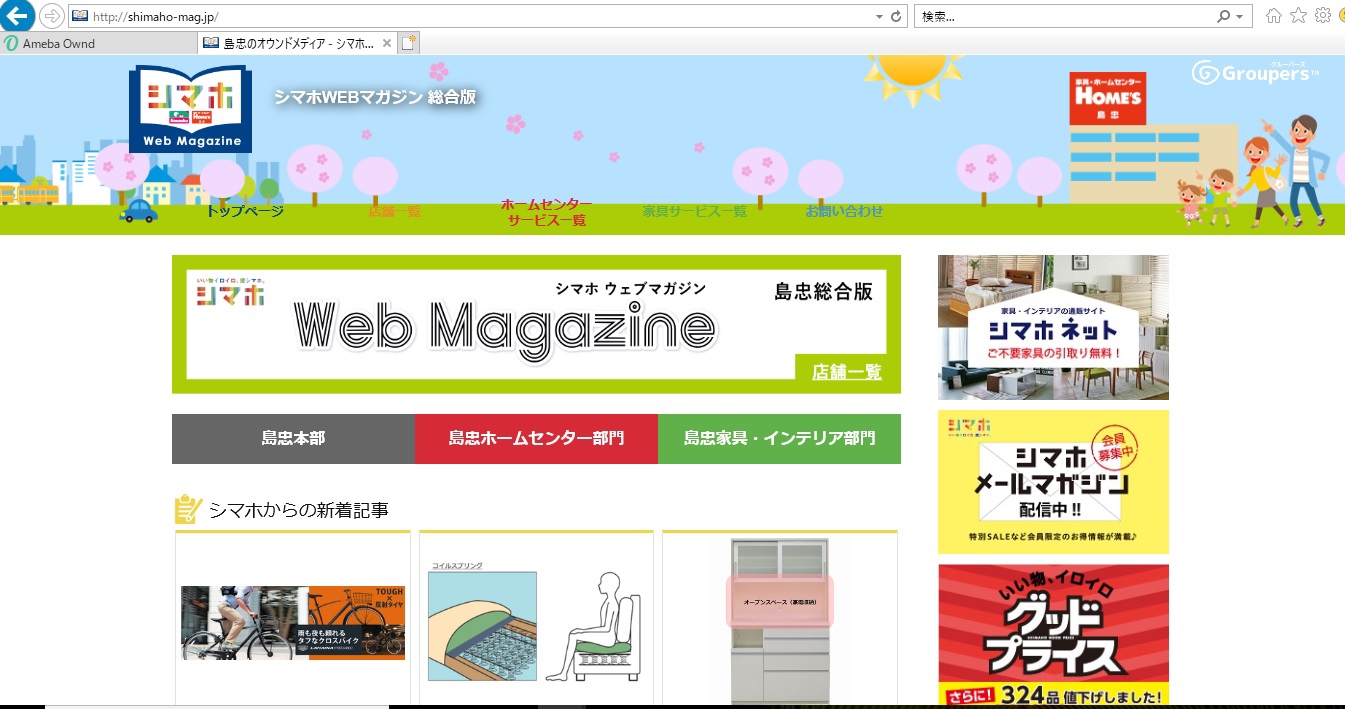Go back with the browser back arrow

click(x=18, y=16)
